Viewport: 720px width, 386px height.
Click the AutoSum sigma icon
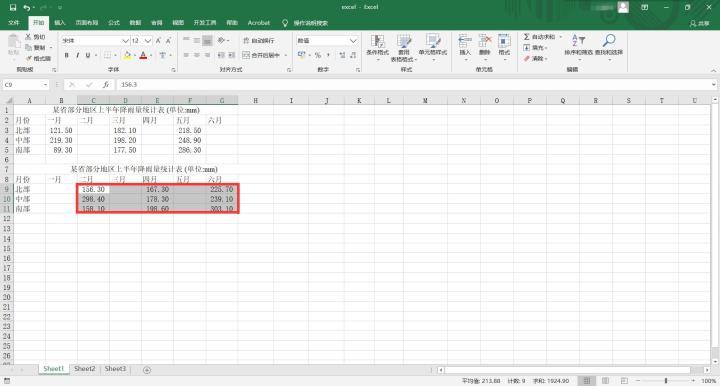point(527,37)
